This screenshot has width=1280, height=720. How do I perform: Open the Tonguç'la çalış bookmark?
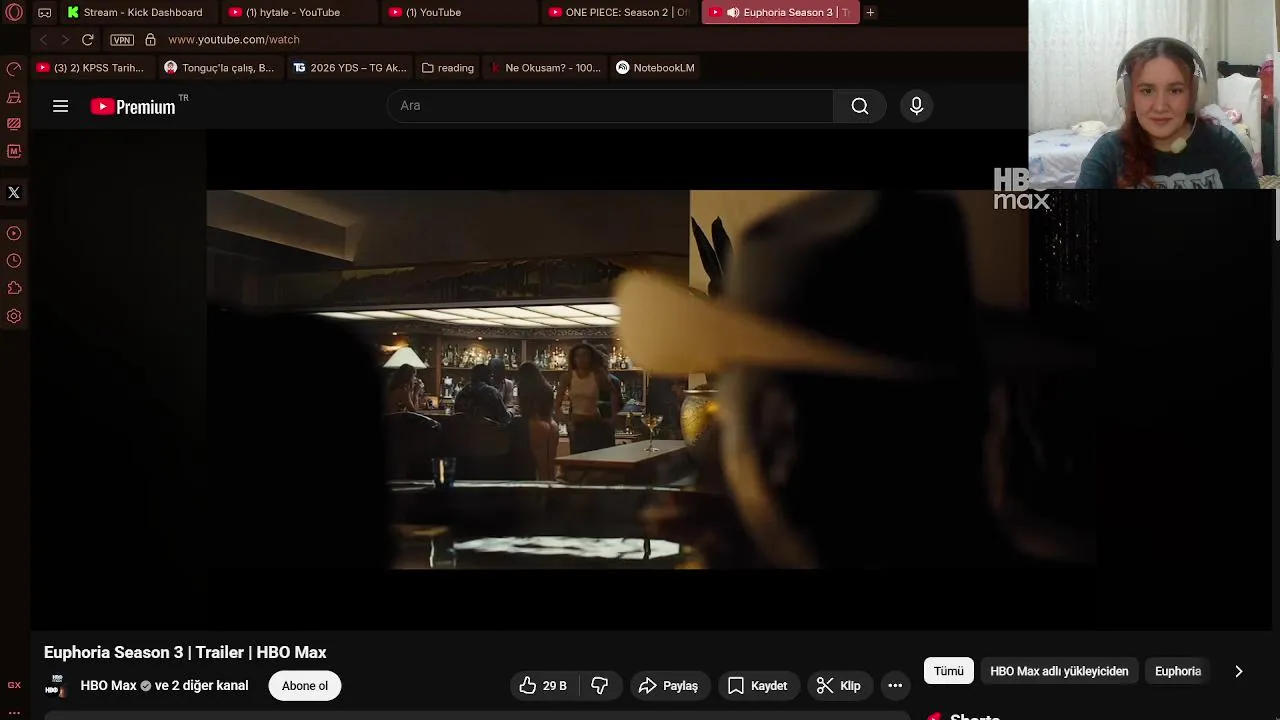(219, 68)
